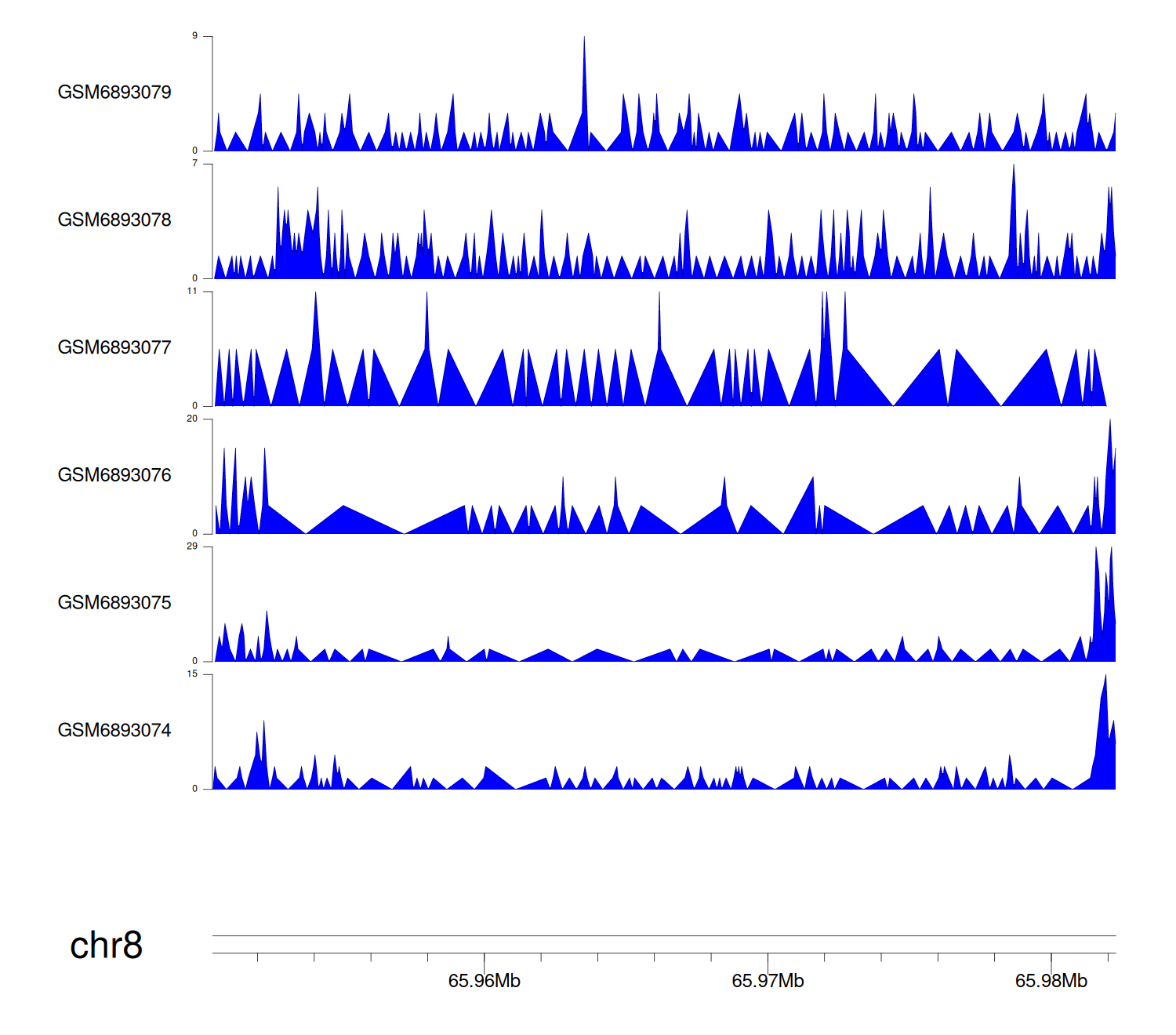Select the GSM6893076 track label
Image resolution: width=1176 pixels, height=1035 pixels.
[114, 475]
